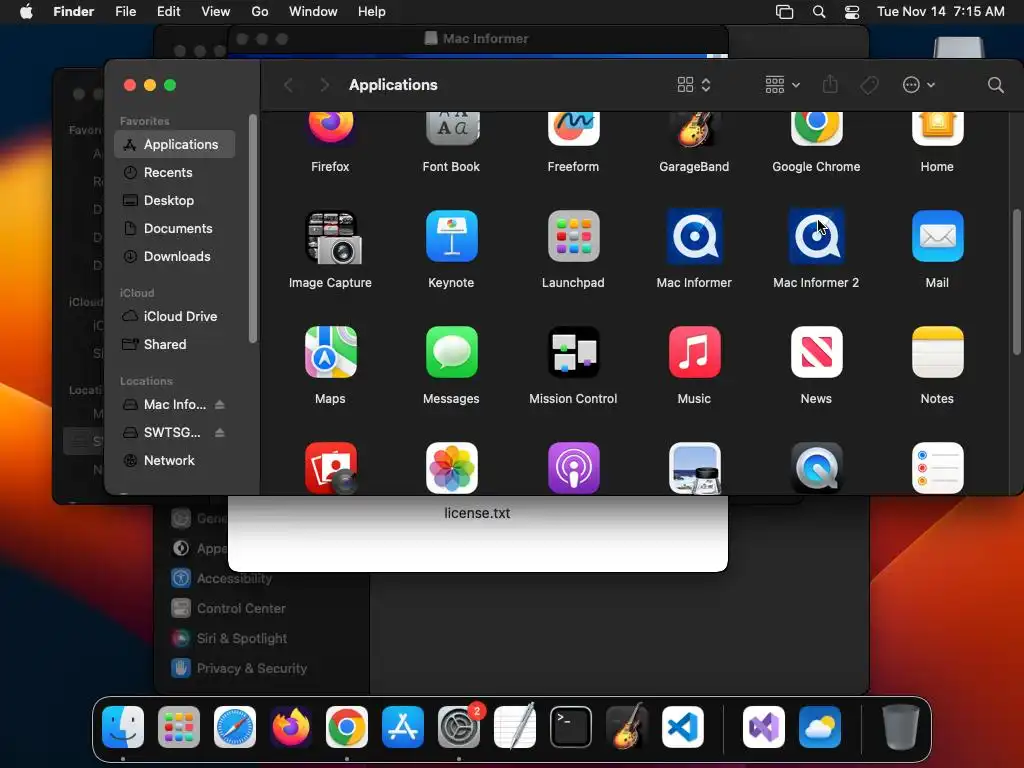Eject the SWTSG... volume
Screen dimensions: 1024x768
point(219,433)
